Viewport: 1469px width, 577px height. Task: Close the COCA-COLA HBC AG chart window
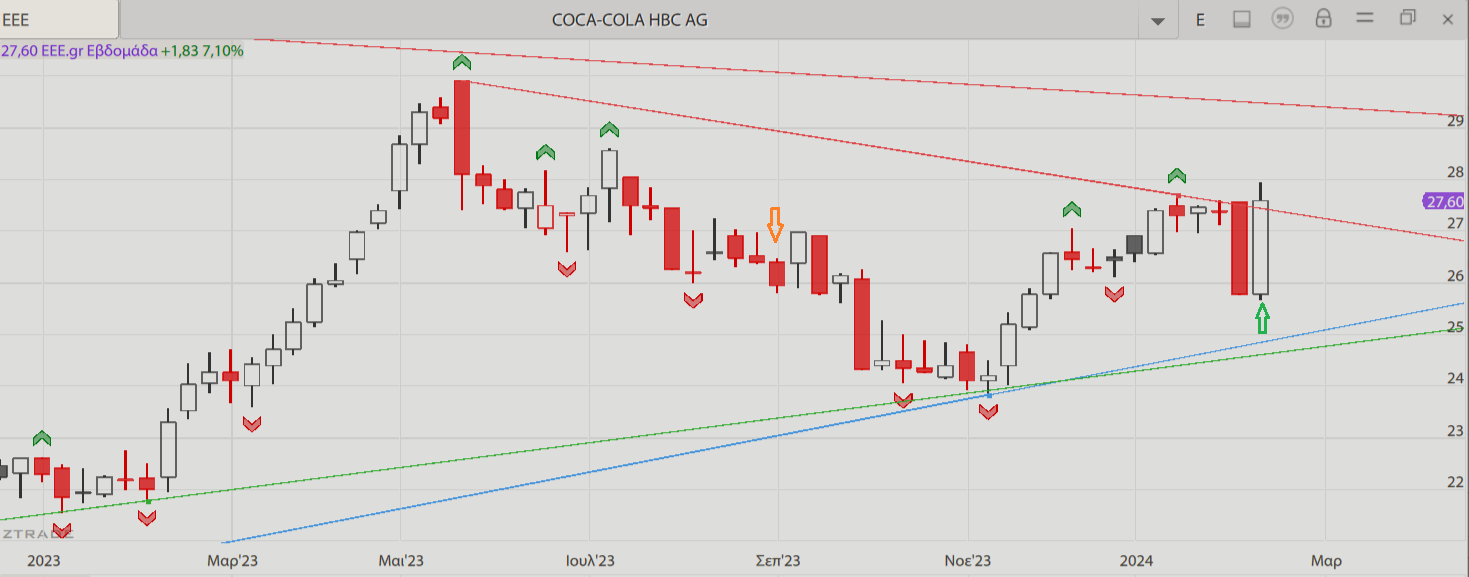[x=1447, y=19]
